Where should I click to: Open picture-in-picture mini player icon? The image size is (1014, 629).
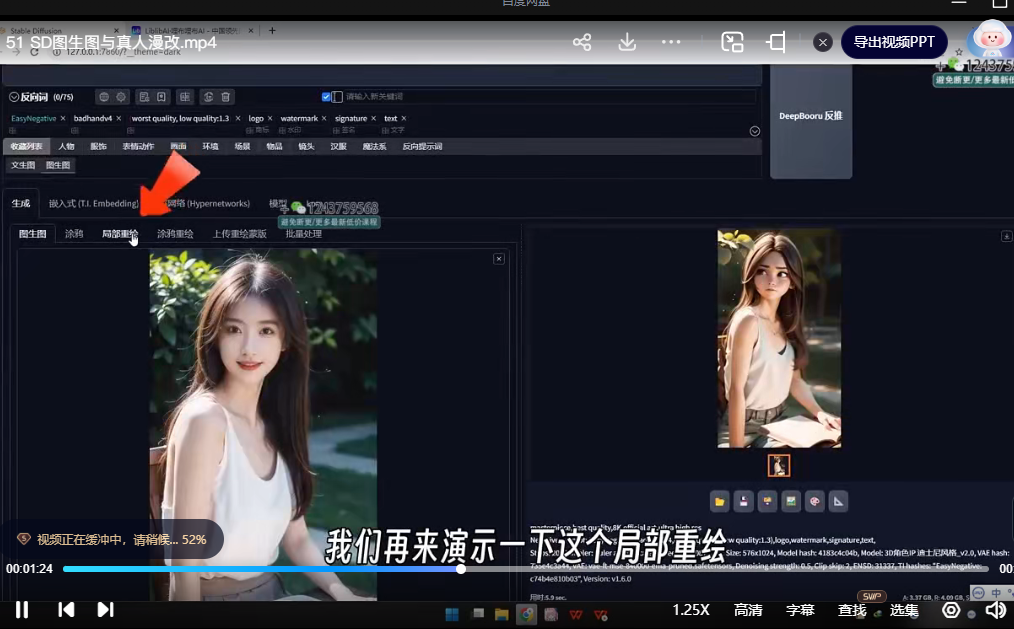pos(732,43)
